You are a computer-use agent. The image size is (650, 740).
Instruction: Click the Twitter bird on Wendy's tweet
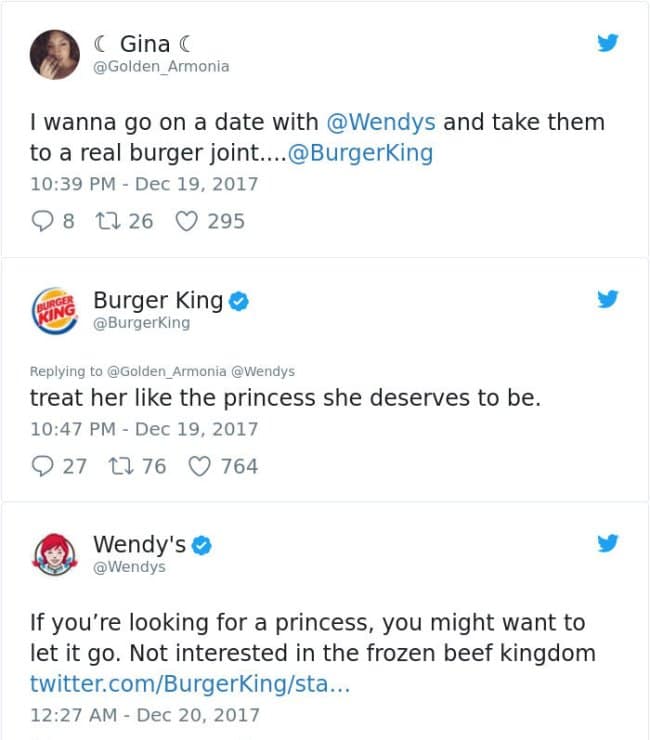(608, 543)
